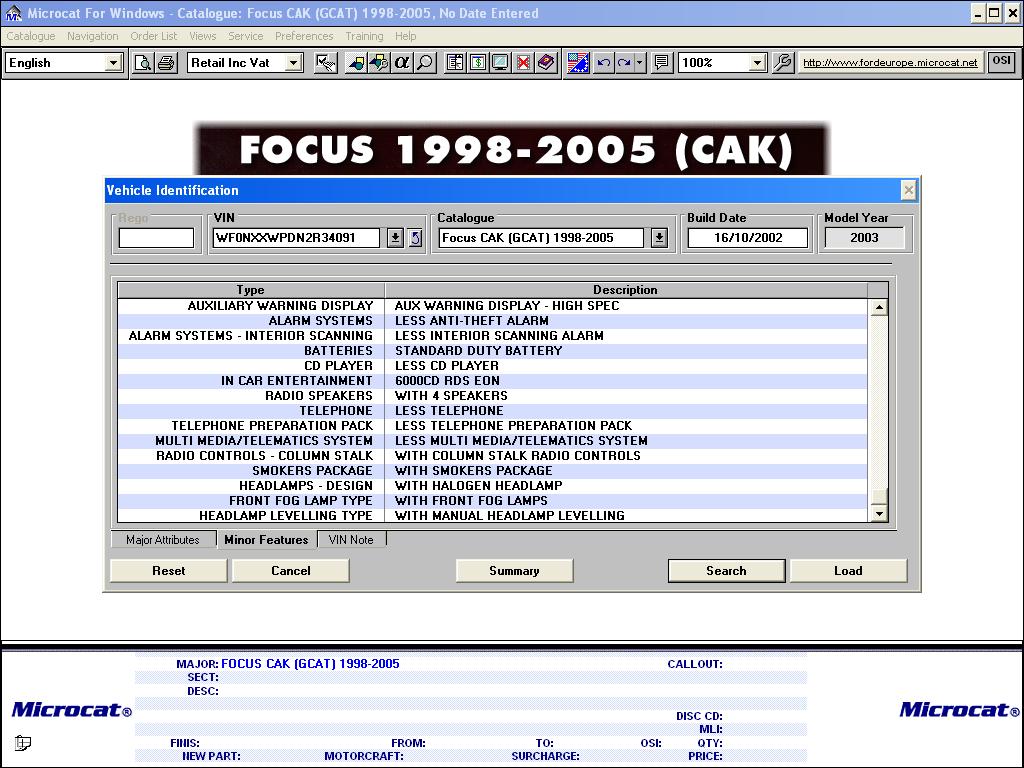The height and width of the screenshot is (768, 1024).
Task: Open the English language dropdown
Action: (x=112, y=62)
